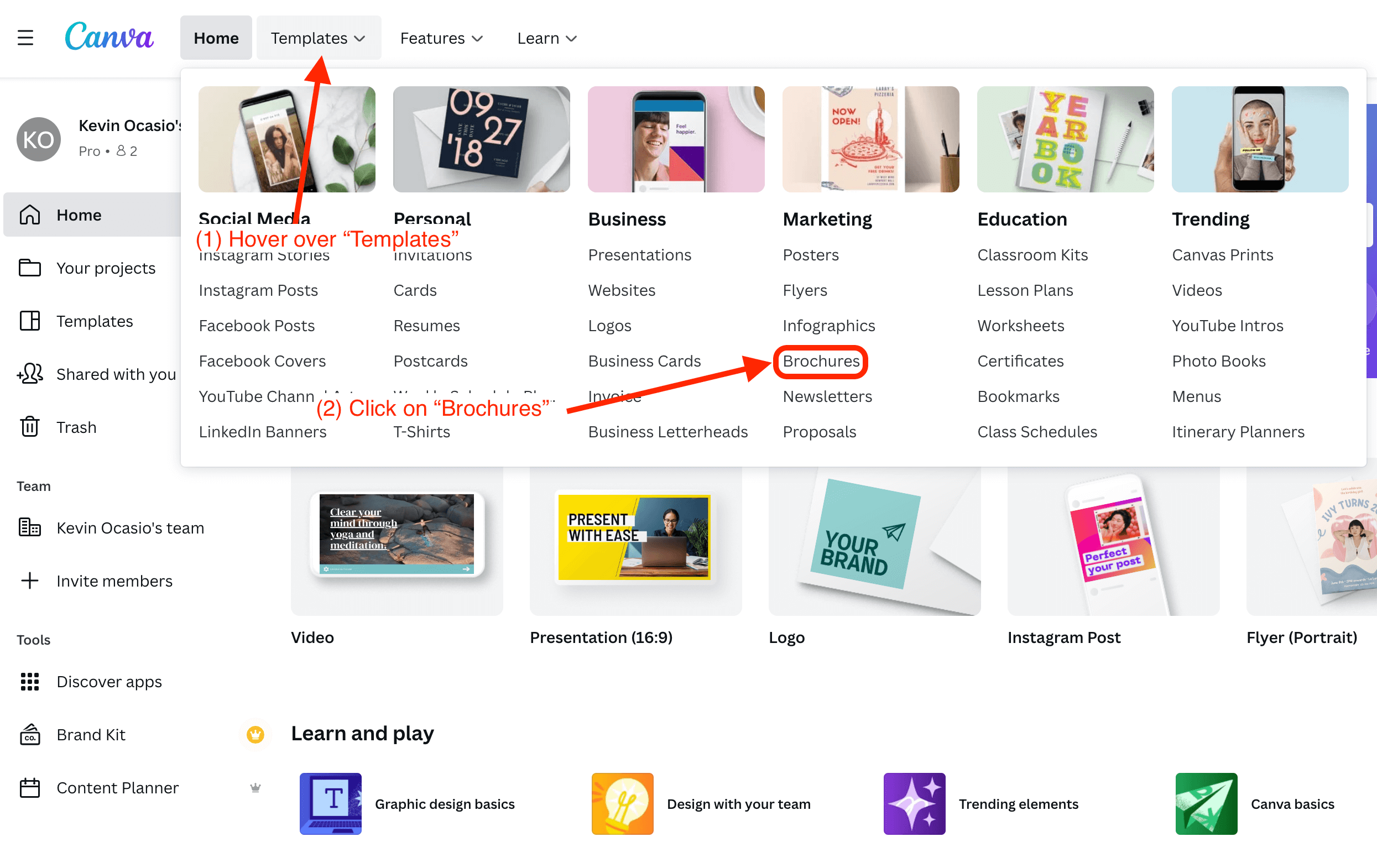1377x868 pixels.
Task: Click the plus icon to invite members
Action: coord(30,581)
